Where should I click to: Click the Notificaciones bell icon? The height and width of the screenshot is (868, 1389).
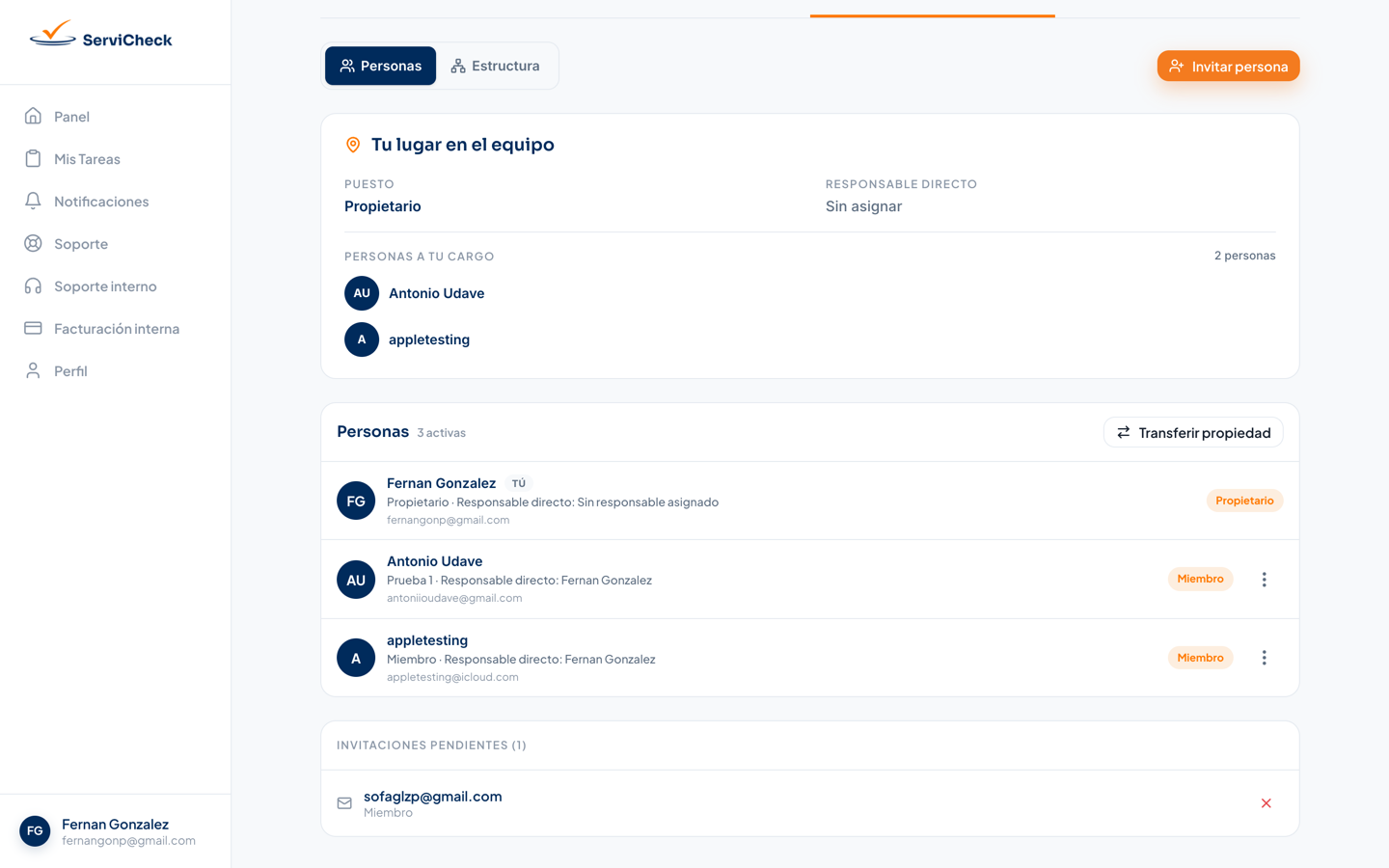33,202
